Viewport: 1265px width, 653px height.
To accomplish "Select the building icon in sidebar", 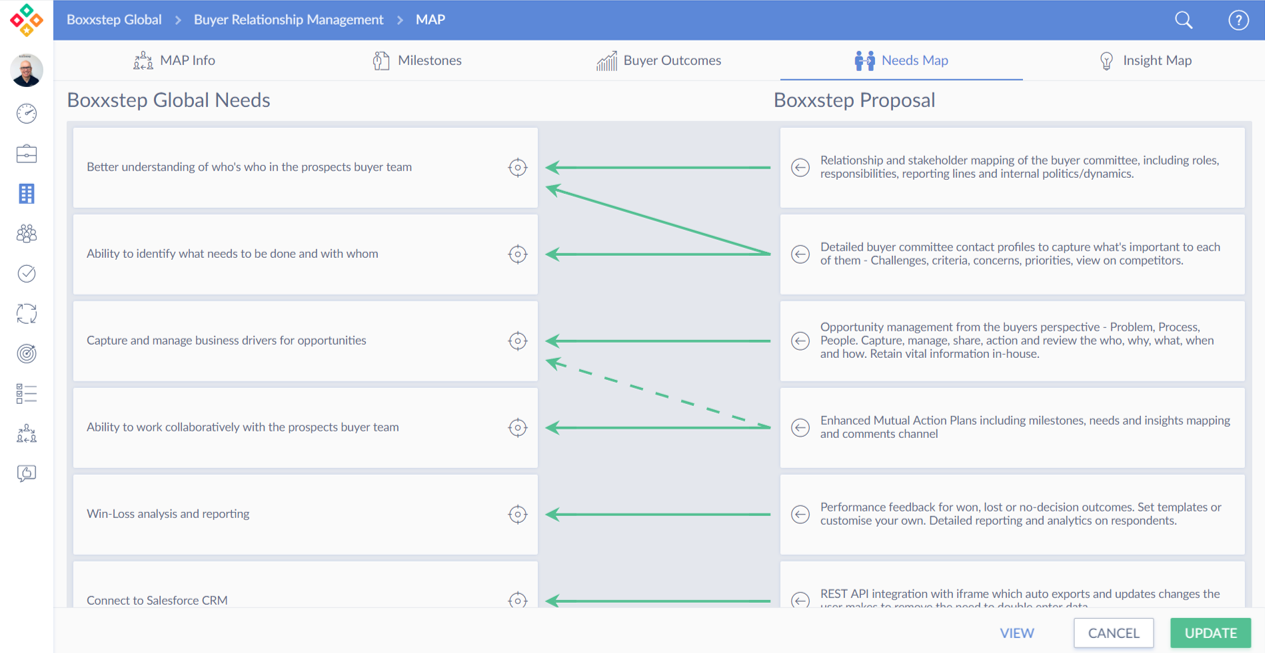I will (27, 194).
